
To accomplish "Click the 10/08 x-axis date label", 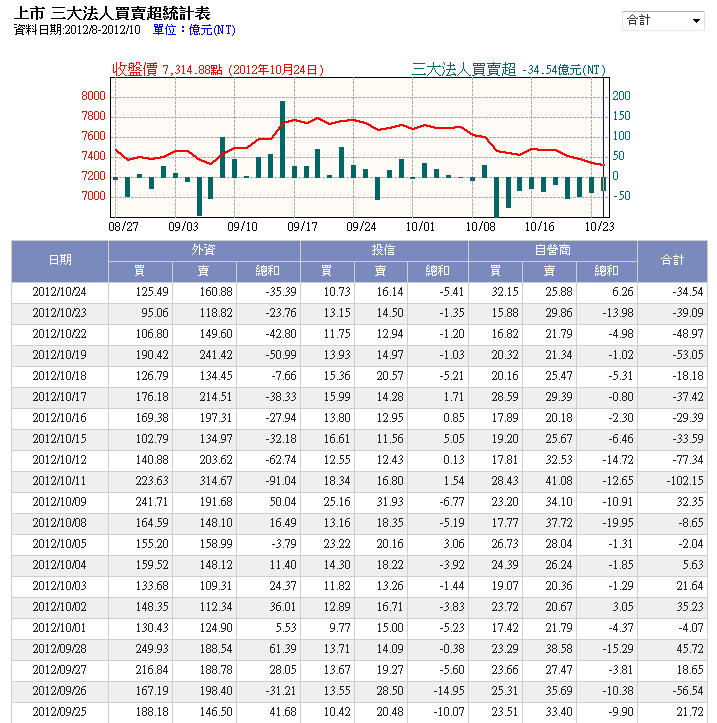I will pos(480,227).
